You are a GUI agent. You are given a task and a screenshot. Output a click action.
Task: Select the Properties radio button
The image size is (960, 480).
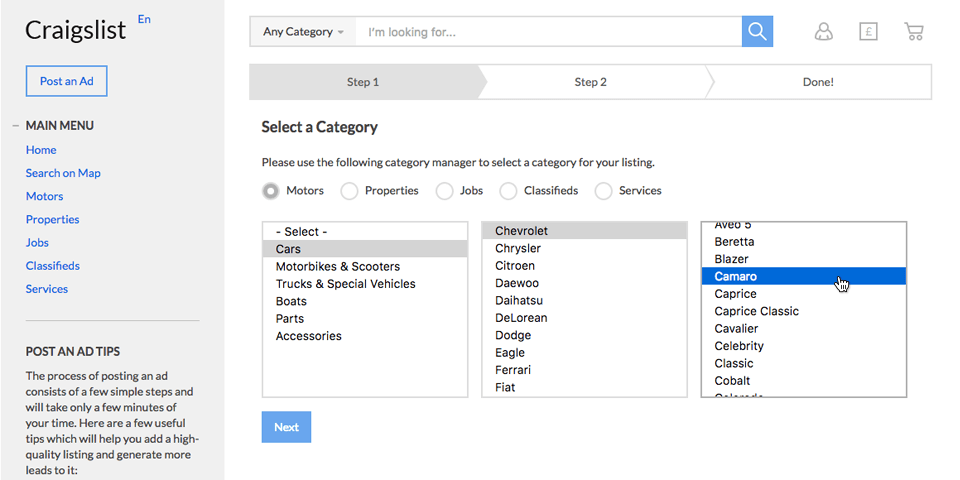[349, 191]
